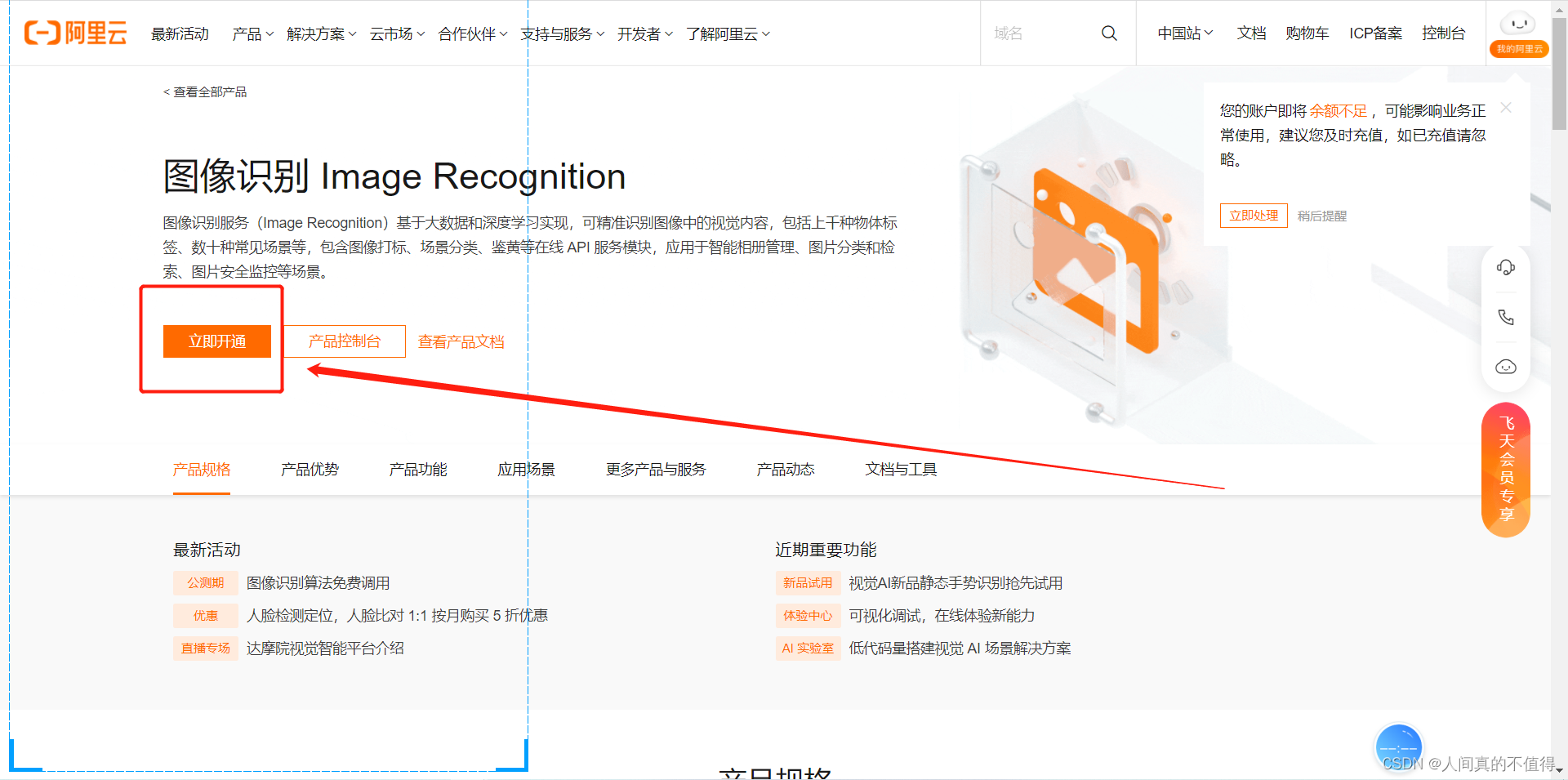Click the 直播专场 tag
Image resolution: width=1568 pixels, height=780 pixels.
click(206, 649)
